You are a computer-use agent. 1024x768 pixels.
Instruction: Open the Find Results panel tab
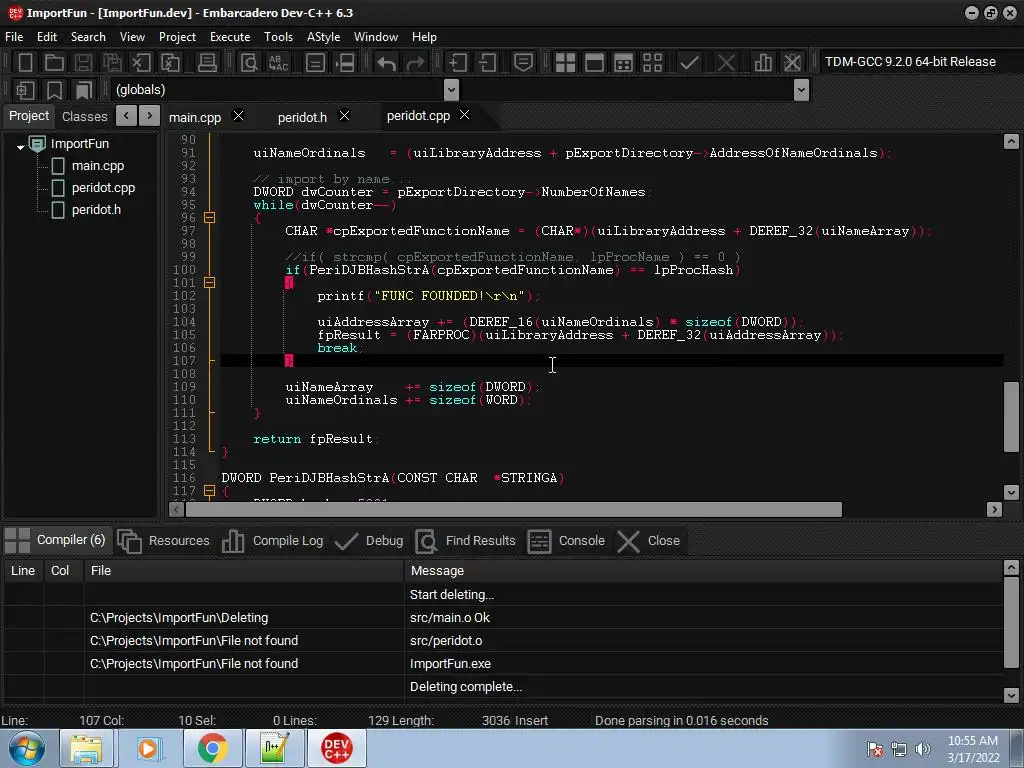(x=466, y=541)
